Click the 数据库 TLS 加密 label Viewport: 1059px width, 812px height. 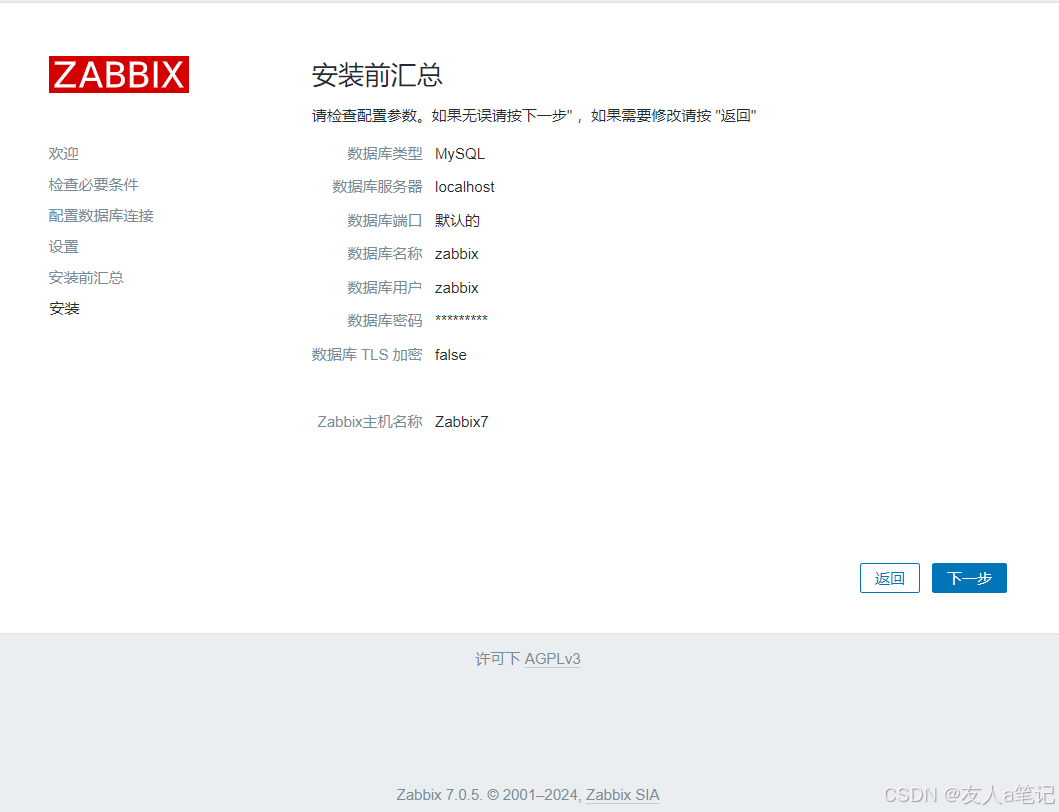[367, 355]
